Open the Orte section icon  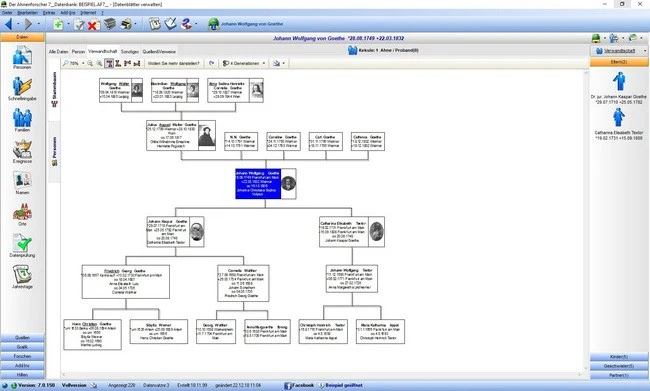[x=22, y=214]
